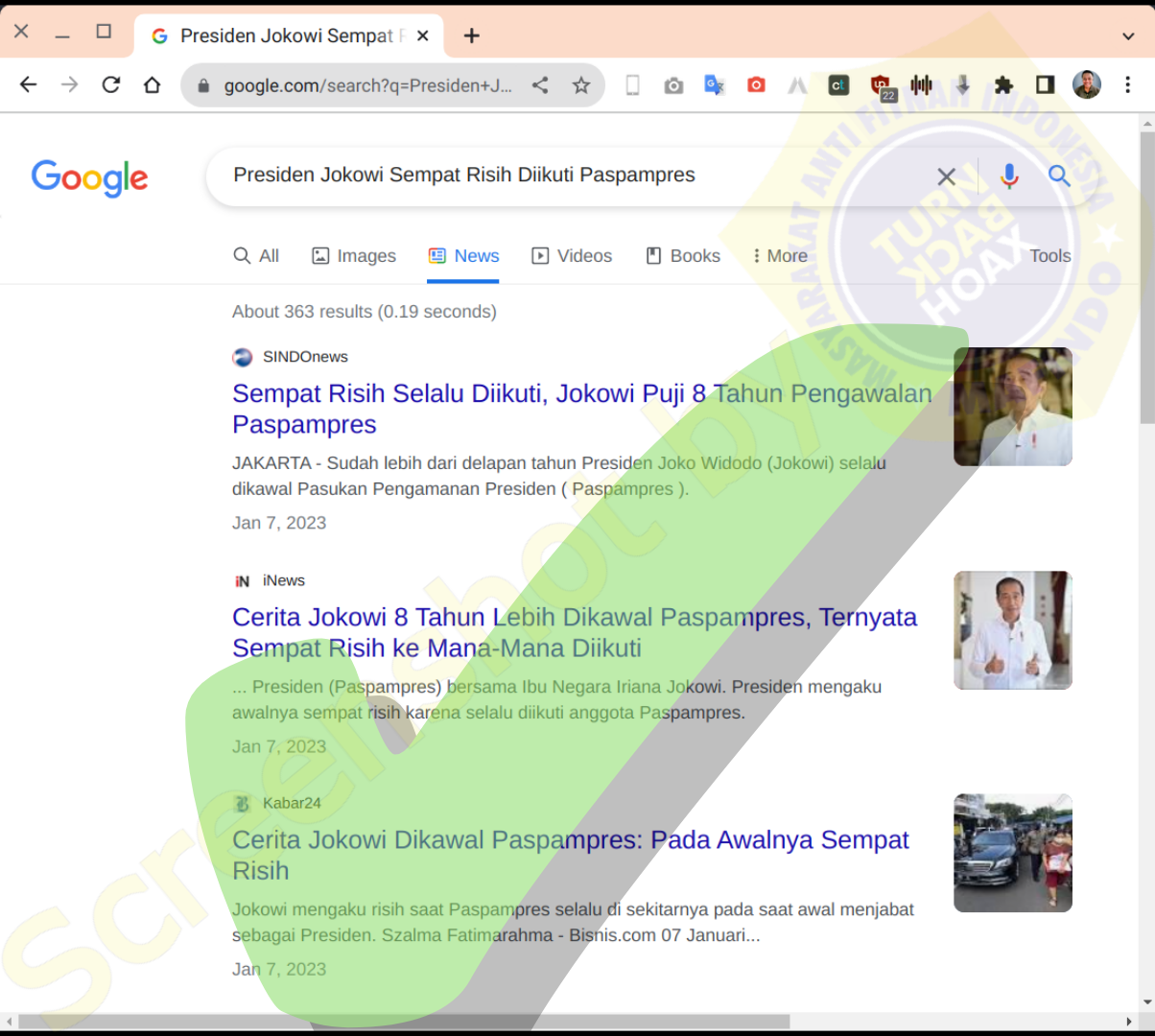Click the iNews source name

point(284,580)
